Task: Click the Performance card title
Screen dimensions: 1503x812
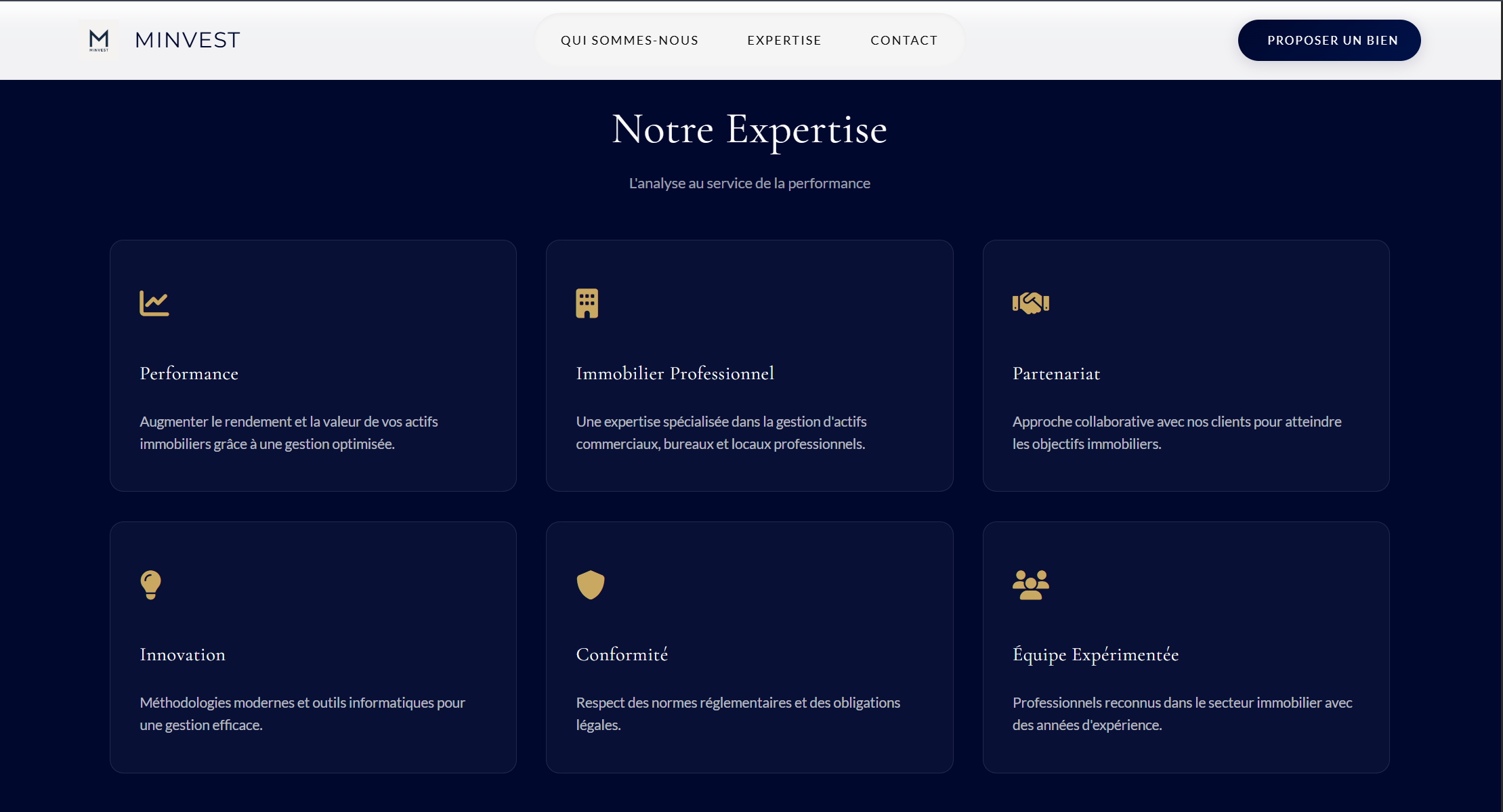Action: (x=189, y=373)
